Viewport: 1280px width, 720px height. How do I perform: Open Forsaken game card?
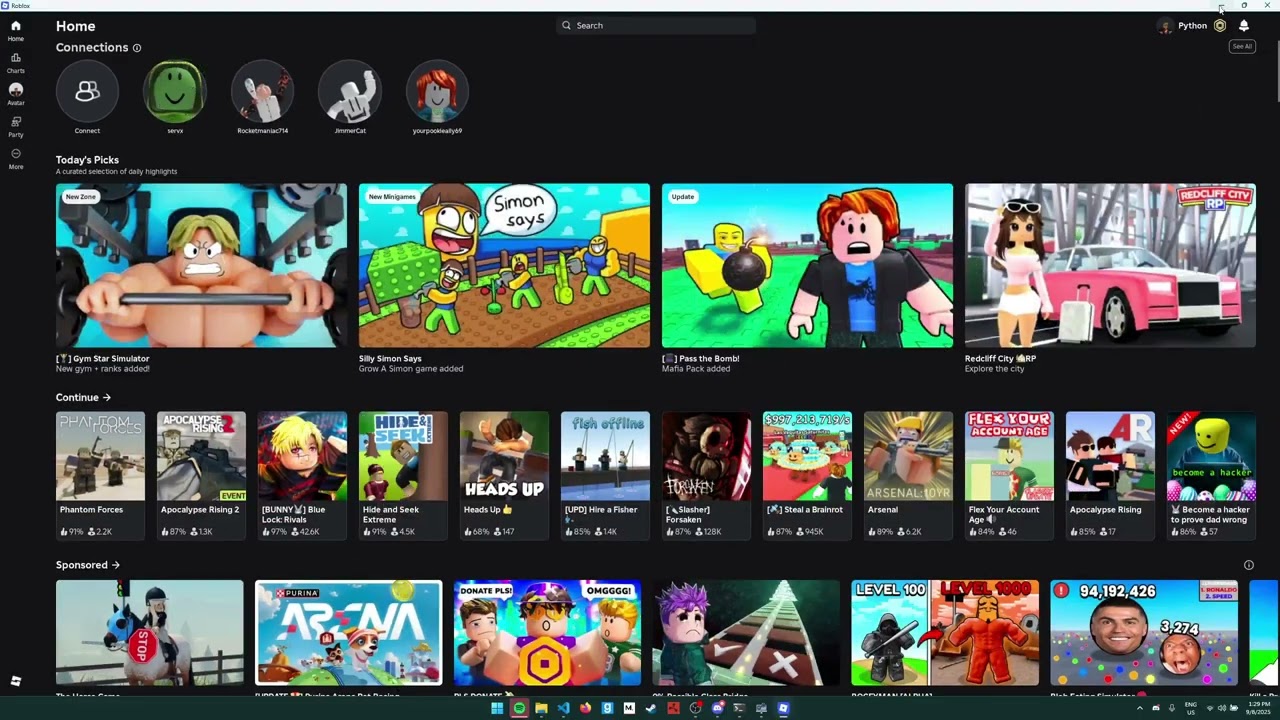pos(706,475)
